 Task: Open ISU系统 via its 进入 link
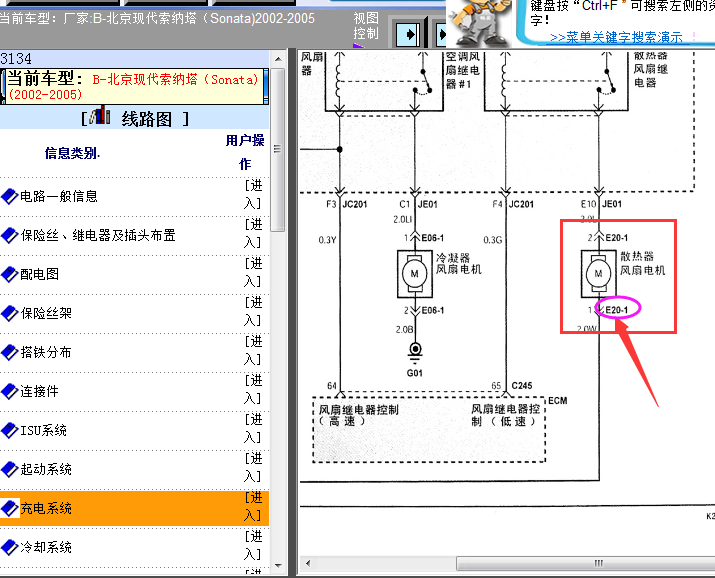(253, 428)
